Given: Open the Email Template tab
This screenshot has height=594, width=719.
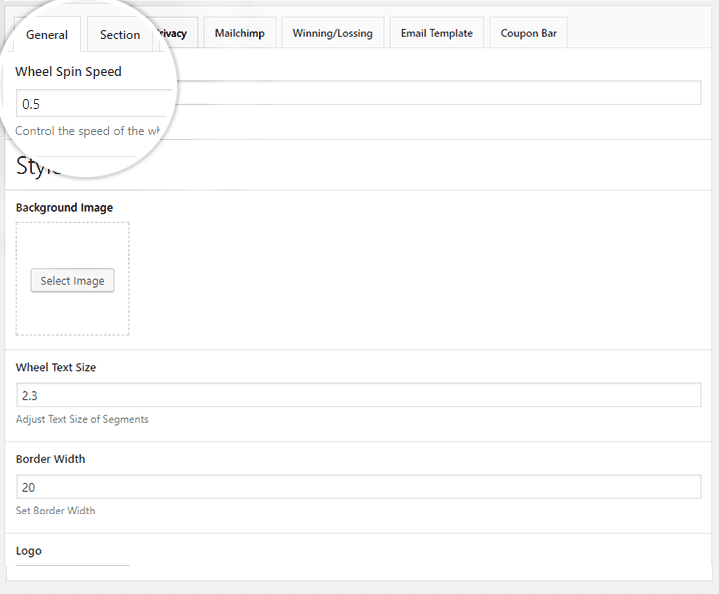Looking at the screenshot, I should (x=436, y=33).
